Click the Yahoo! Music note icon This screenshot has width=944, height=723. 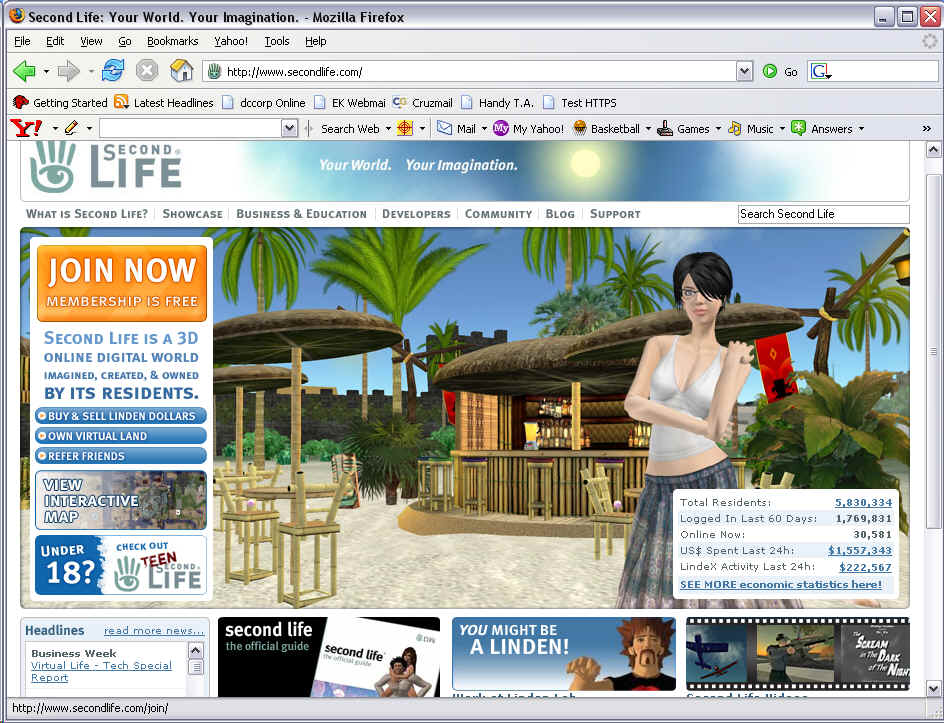[x=735, y=128]
